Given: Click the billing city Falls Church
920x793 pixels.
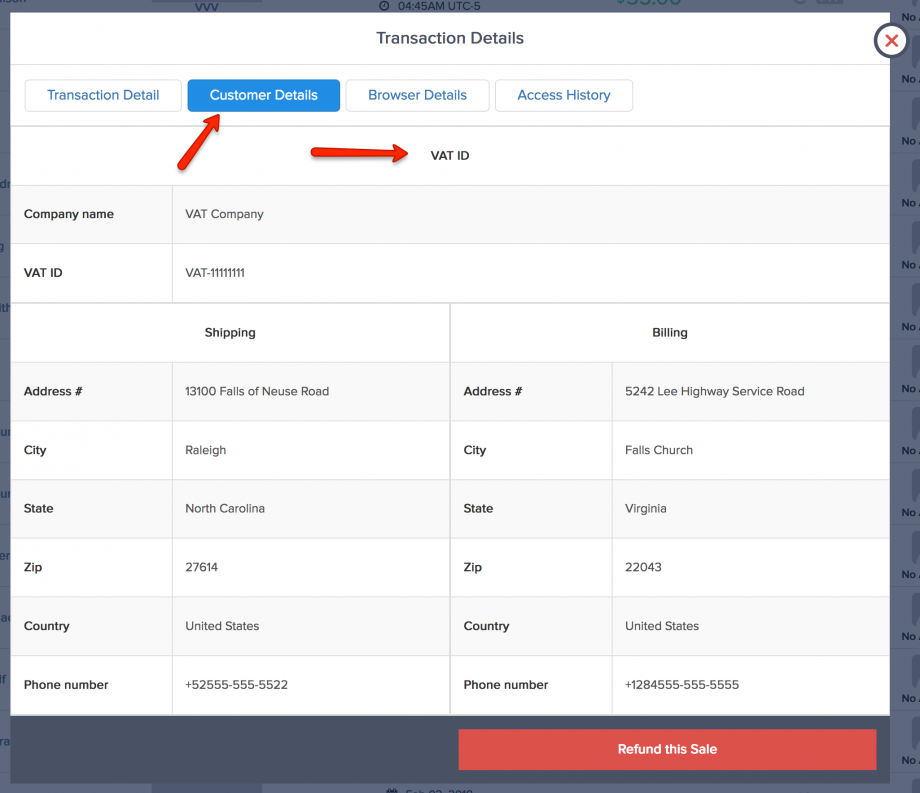Looking at the screenshot, I should tap(658, 450).
